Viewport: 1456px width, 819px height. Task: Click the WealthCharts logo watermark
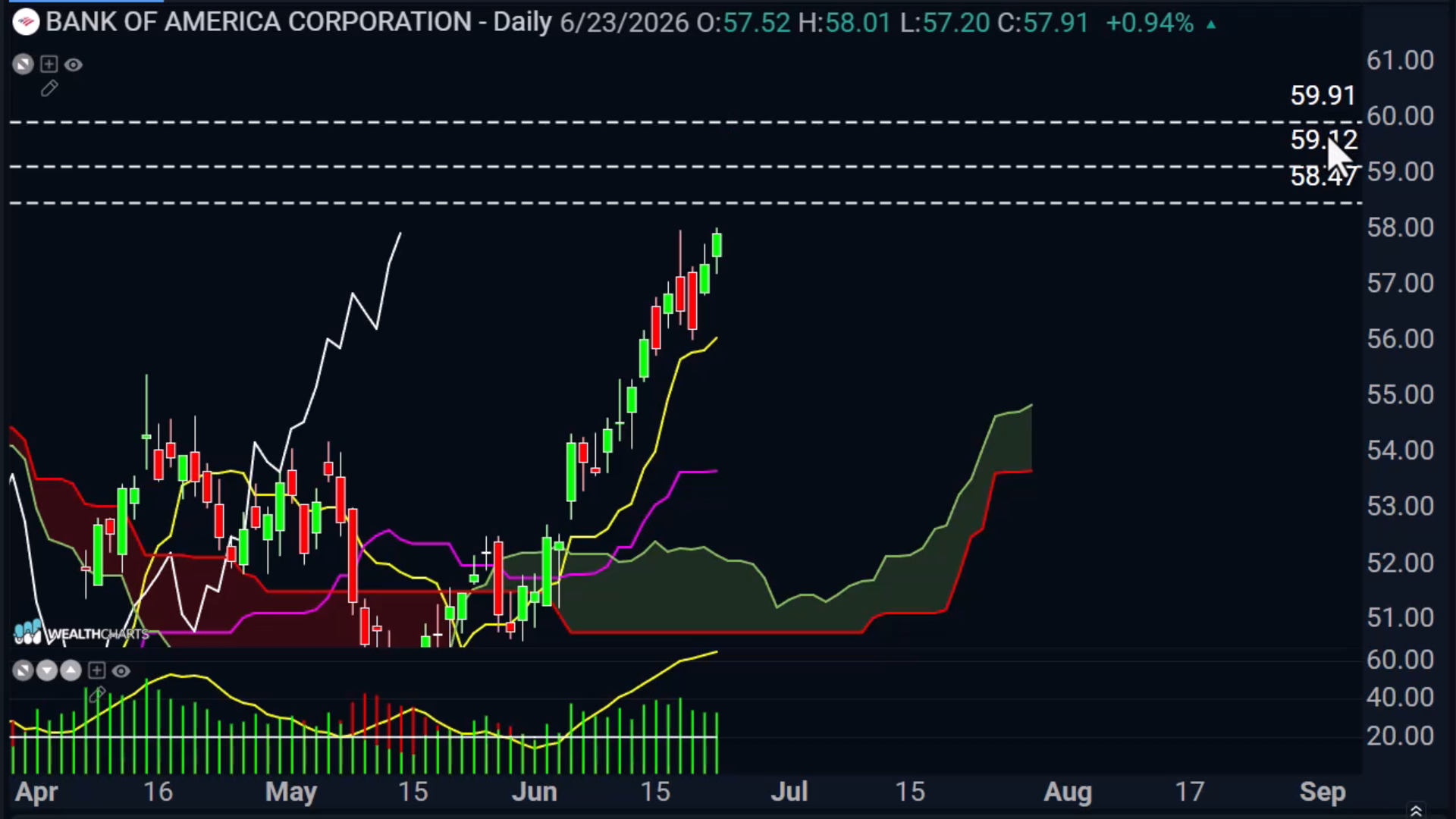point(82,633)
